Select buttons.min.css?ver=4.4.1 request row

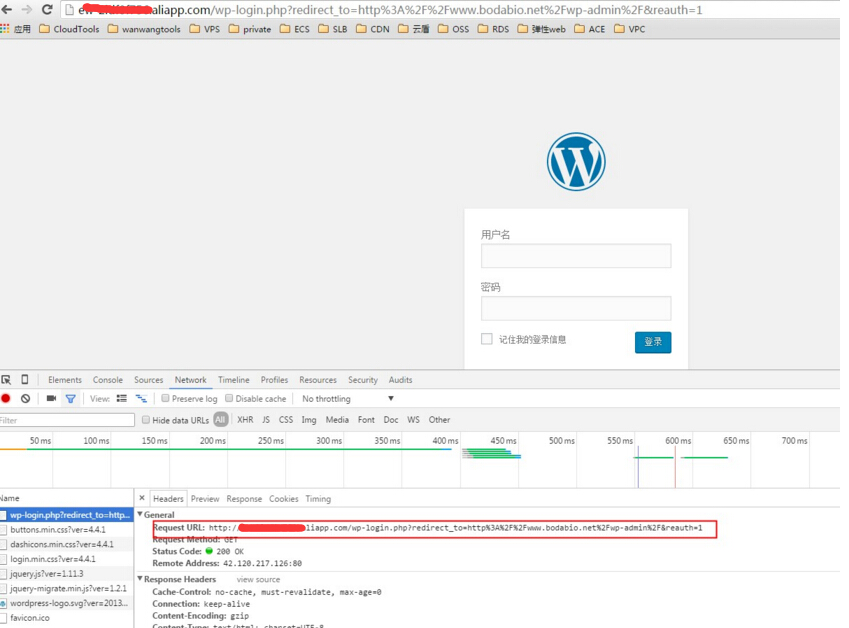(x=67, y=529)
